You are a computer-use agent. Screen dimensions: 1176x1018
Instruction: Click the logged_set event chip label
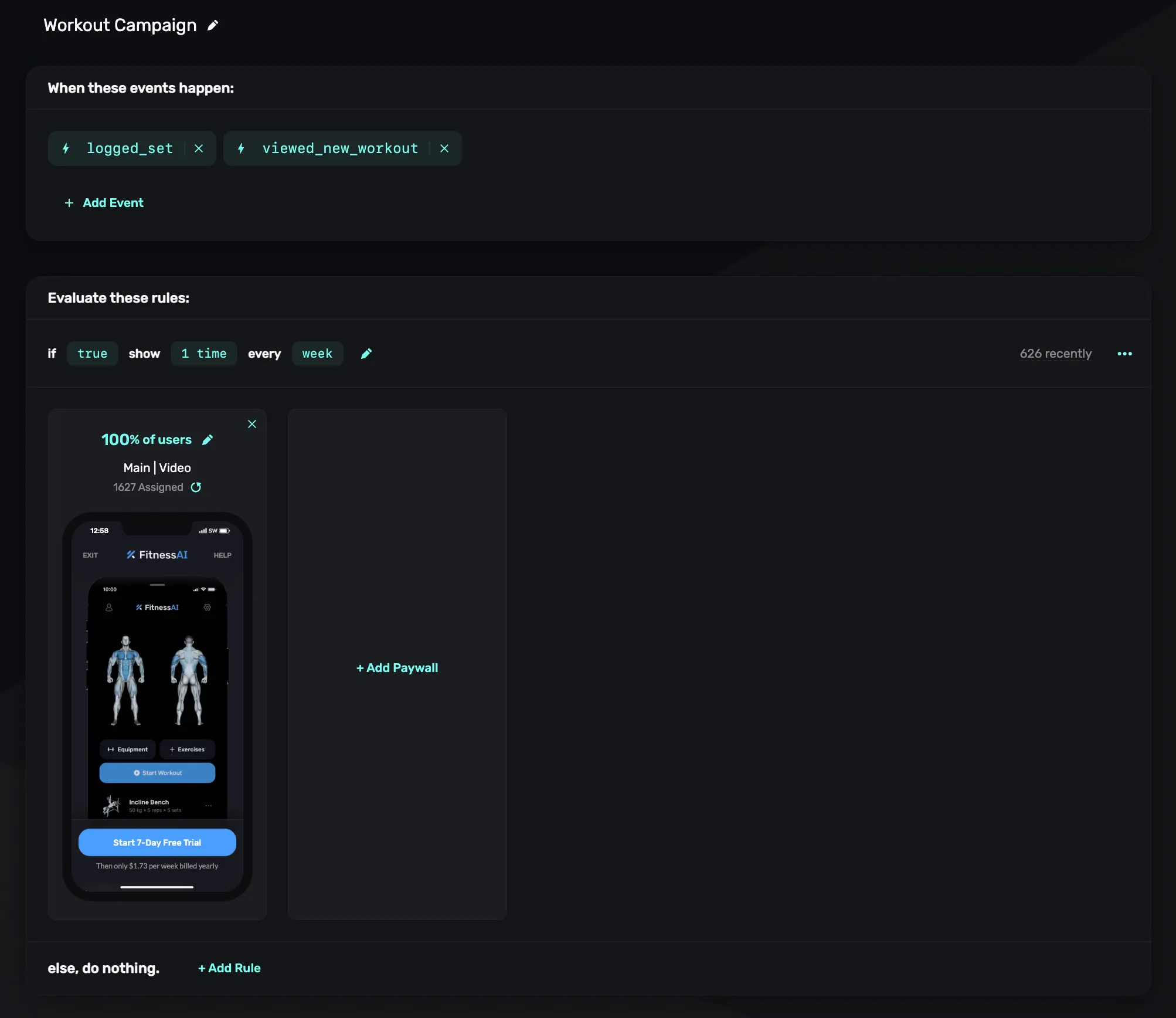click(x=130, y=148)
